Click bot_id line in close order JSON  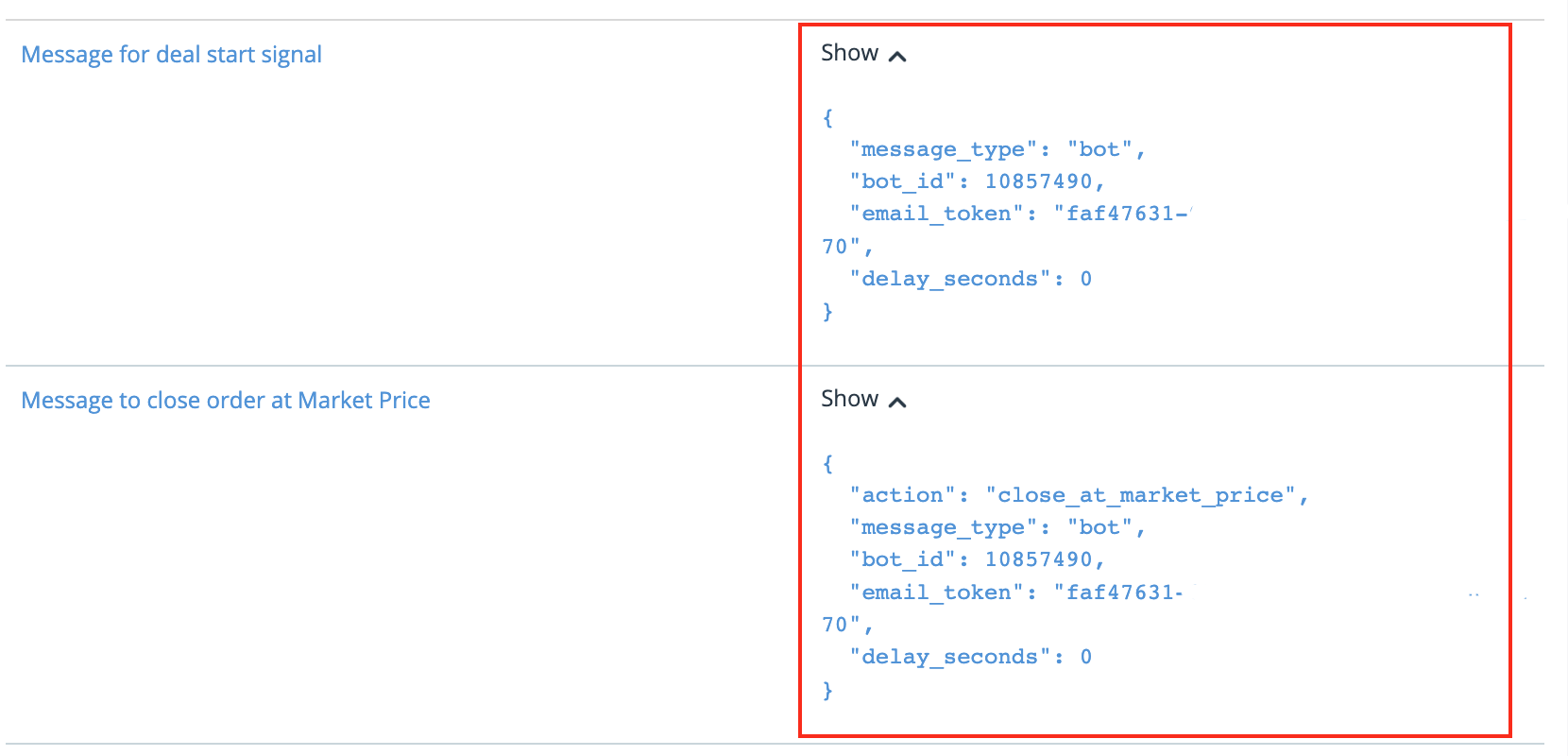tap(976, 559)
